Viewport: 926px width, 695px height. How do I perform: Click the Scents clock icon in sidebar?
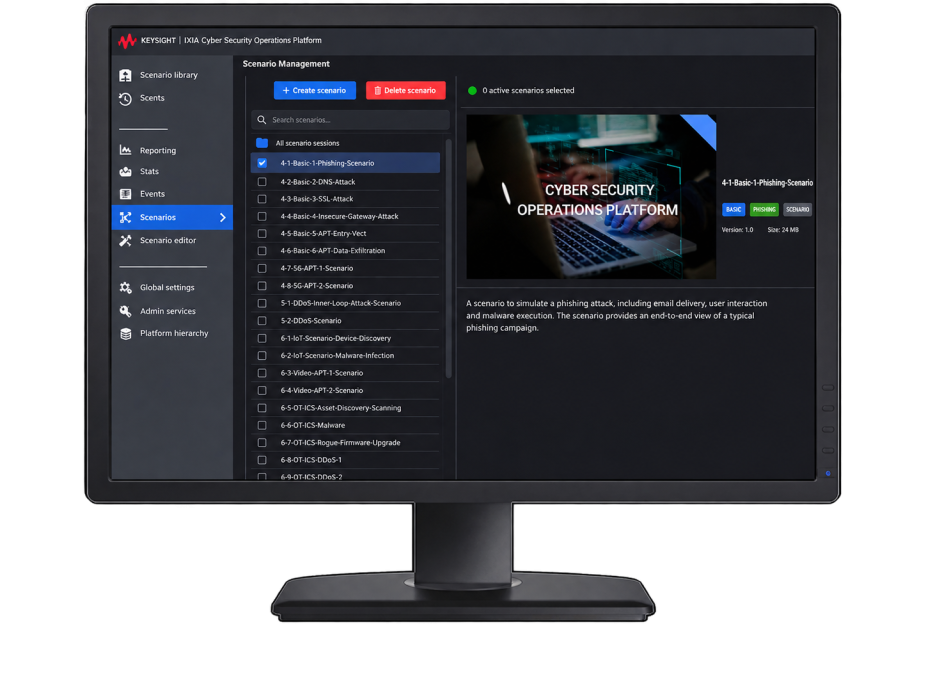(x=125, y=99)
